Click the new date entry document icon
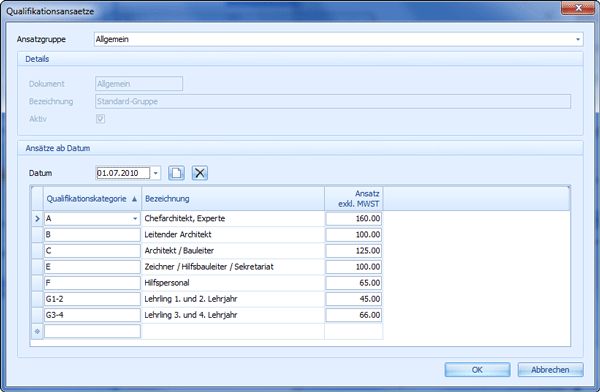 pyautogui.click(x=176, y=173)
